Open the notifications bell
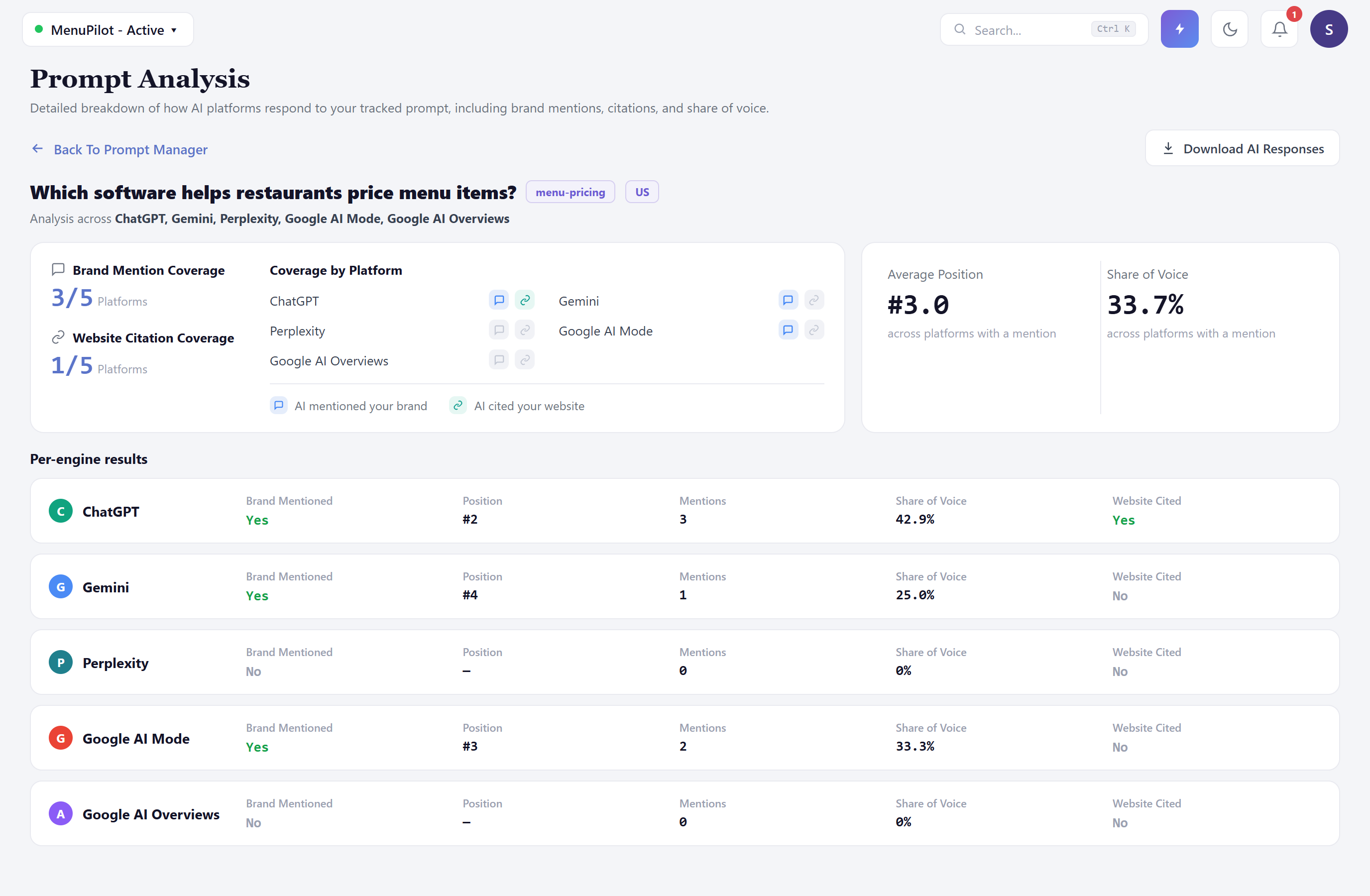 (1279, 29)
